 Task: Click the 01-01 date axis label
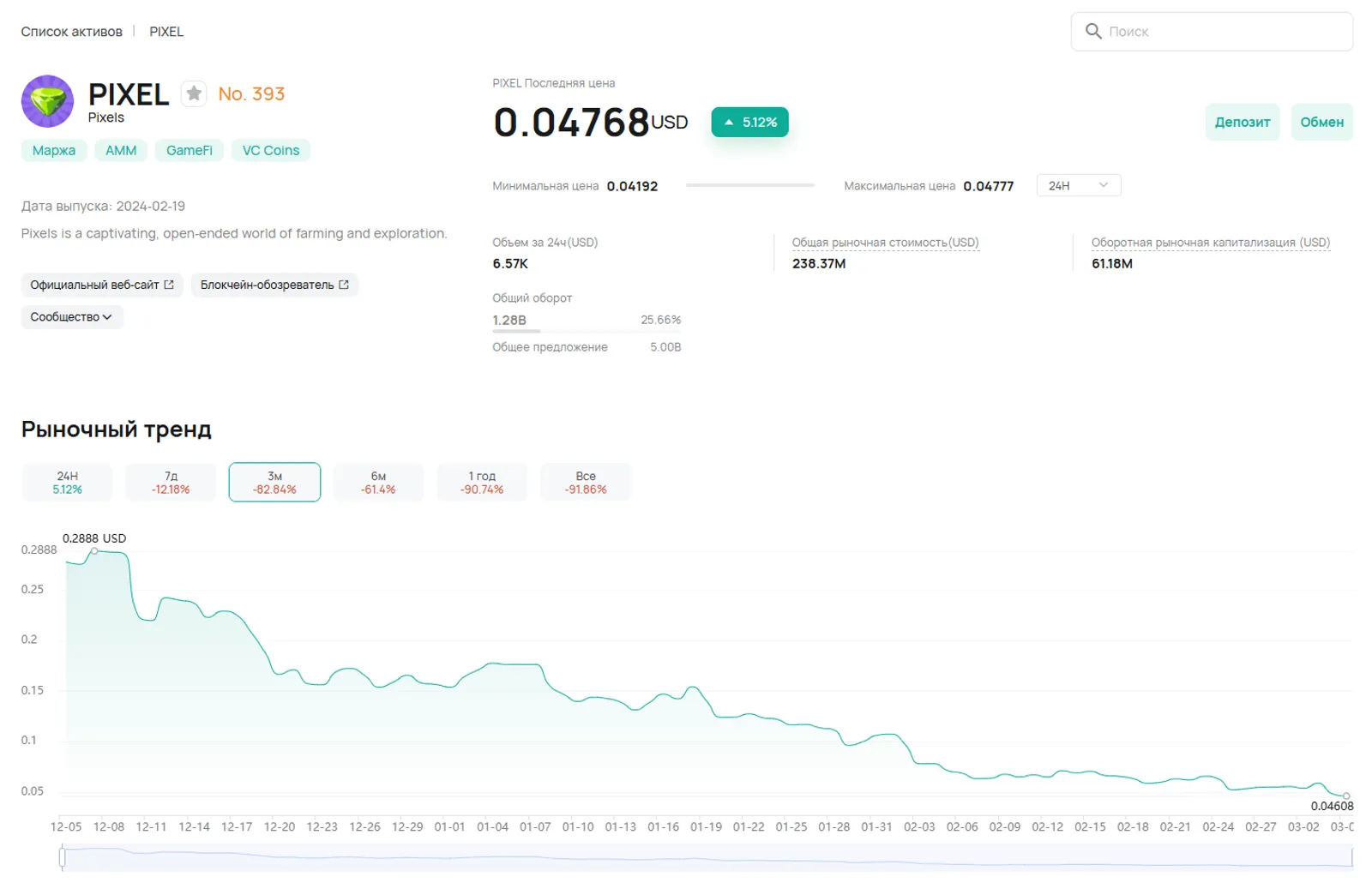click(x=449, y=827)
